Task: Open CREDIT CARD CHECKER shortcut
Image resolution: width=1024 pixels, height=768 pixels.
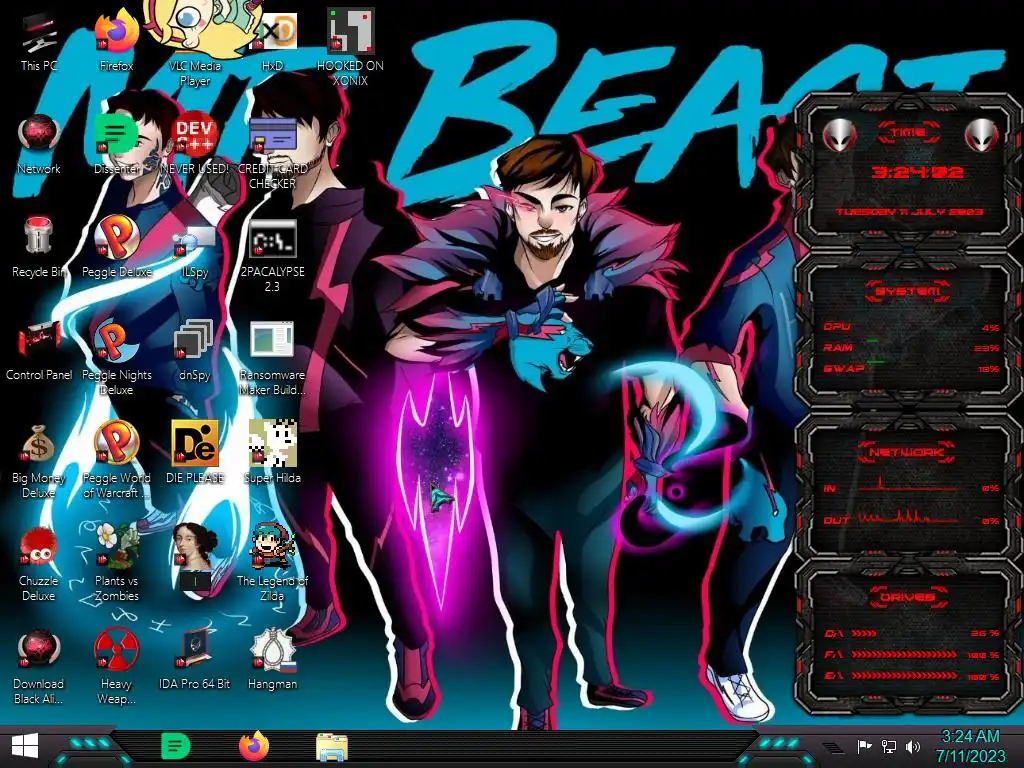Action: pos(272,152)
